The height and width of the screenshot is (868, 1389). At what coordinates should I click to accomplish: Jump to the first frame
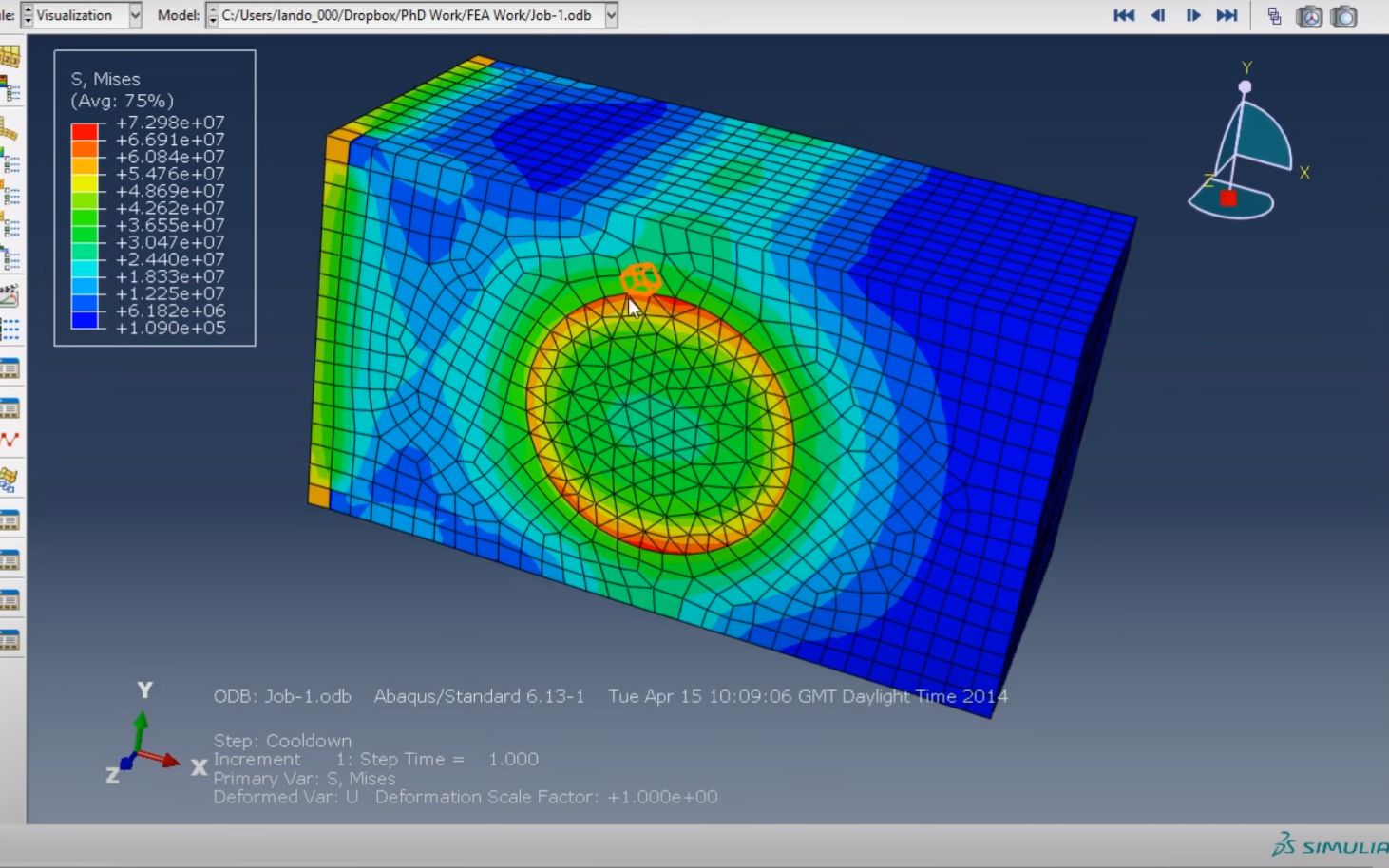point(1124,15)
